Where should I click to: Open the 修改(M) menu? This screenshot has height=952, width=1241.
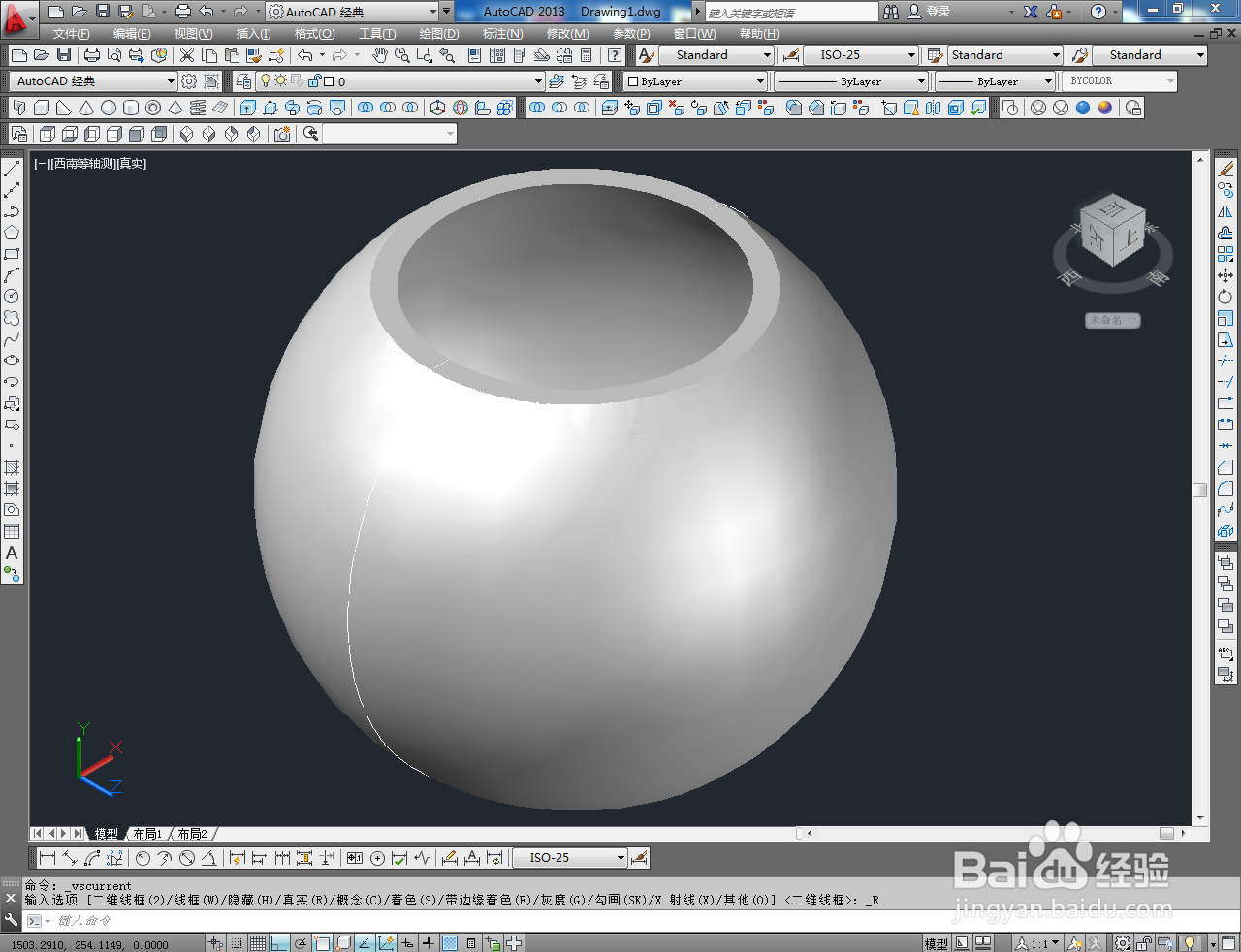pyautogui.click(x=568, y=34)
